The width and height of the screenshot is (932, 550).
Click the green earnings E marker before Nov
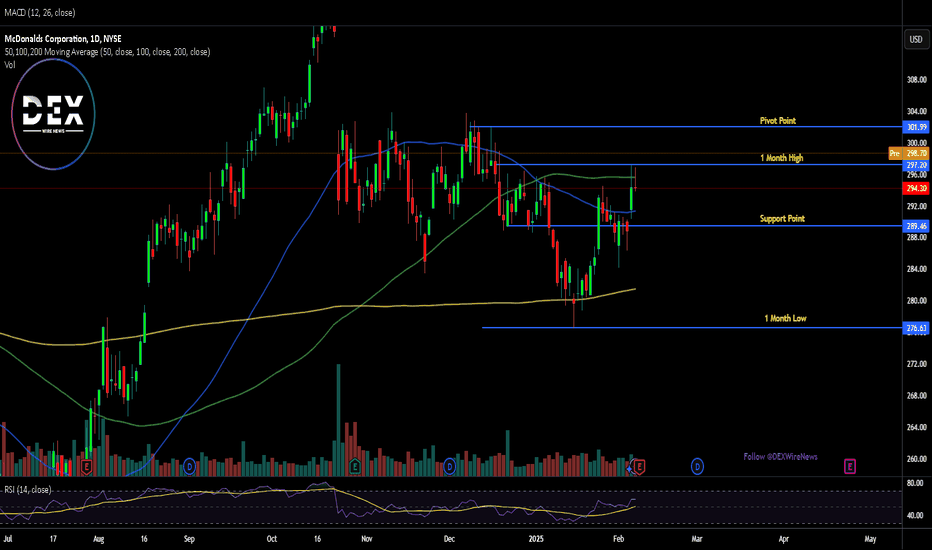click(355, 466)
